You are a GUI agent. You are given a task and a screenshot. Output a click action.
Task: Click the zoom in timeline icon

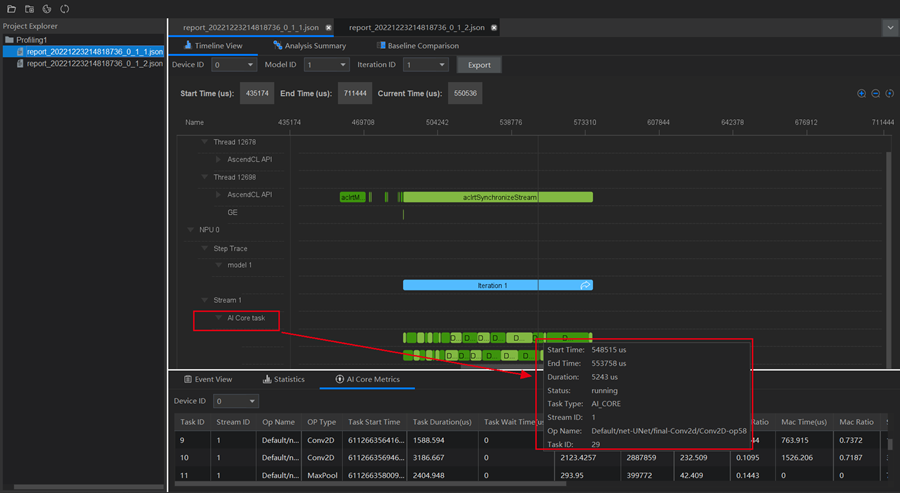862,93
